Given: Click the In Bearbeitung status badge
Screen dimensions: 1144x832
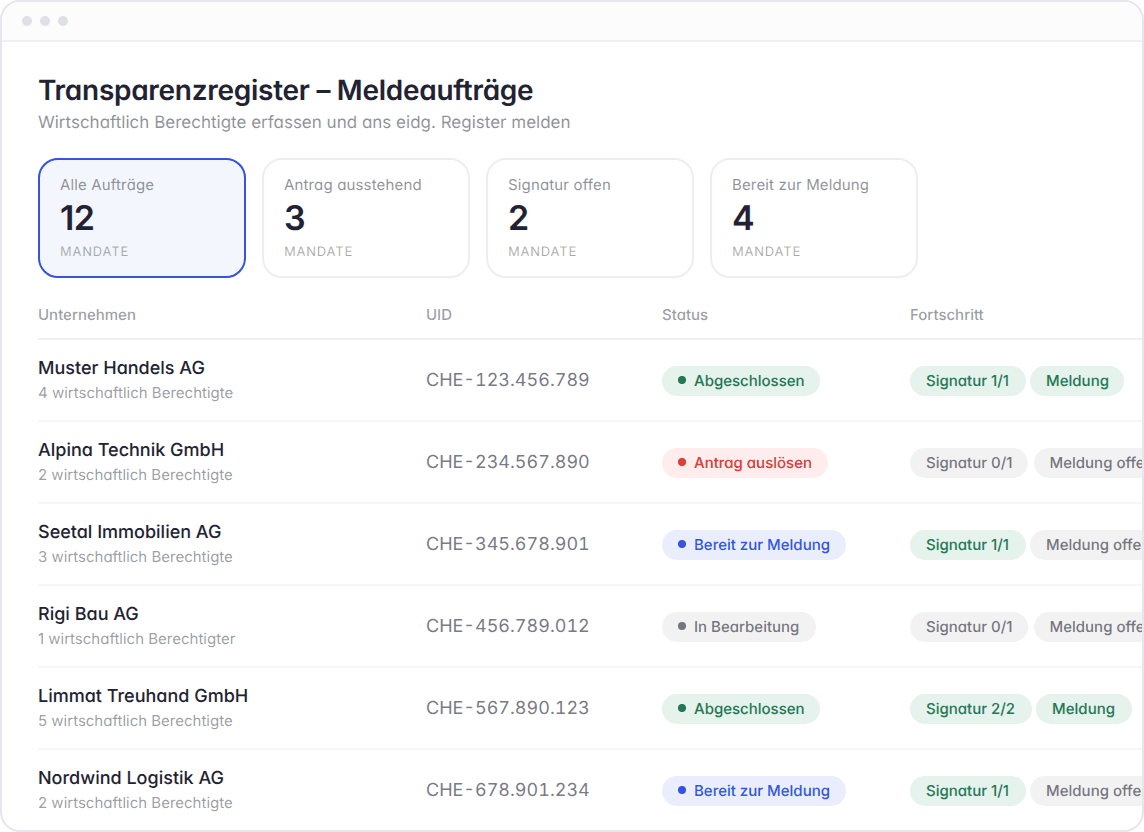Looking at the screenshot, I should click(738, 627).
